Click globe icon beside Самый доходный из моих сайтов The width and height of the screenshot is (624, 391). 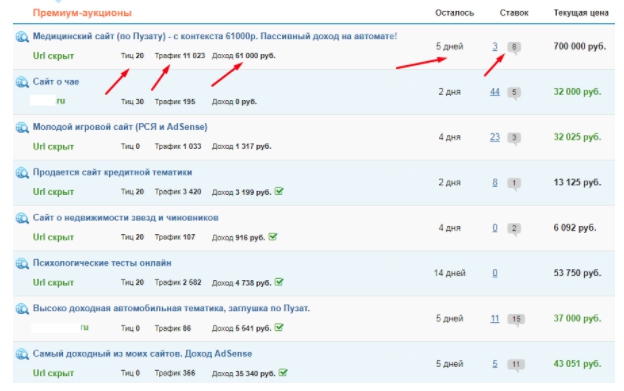22,354
